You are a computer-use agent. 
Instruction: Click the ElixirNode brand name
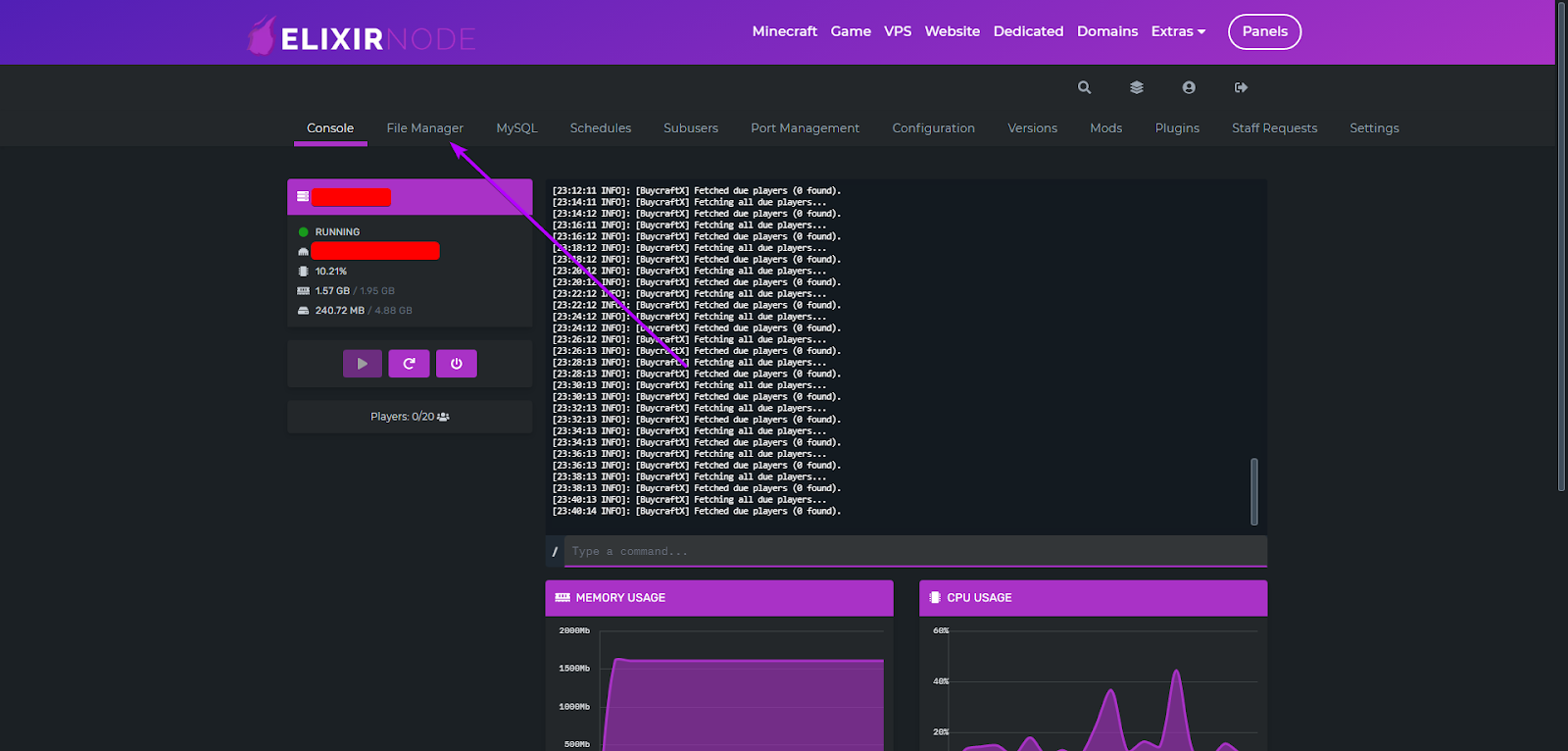378,39
